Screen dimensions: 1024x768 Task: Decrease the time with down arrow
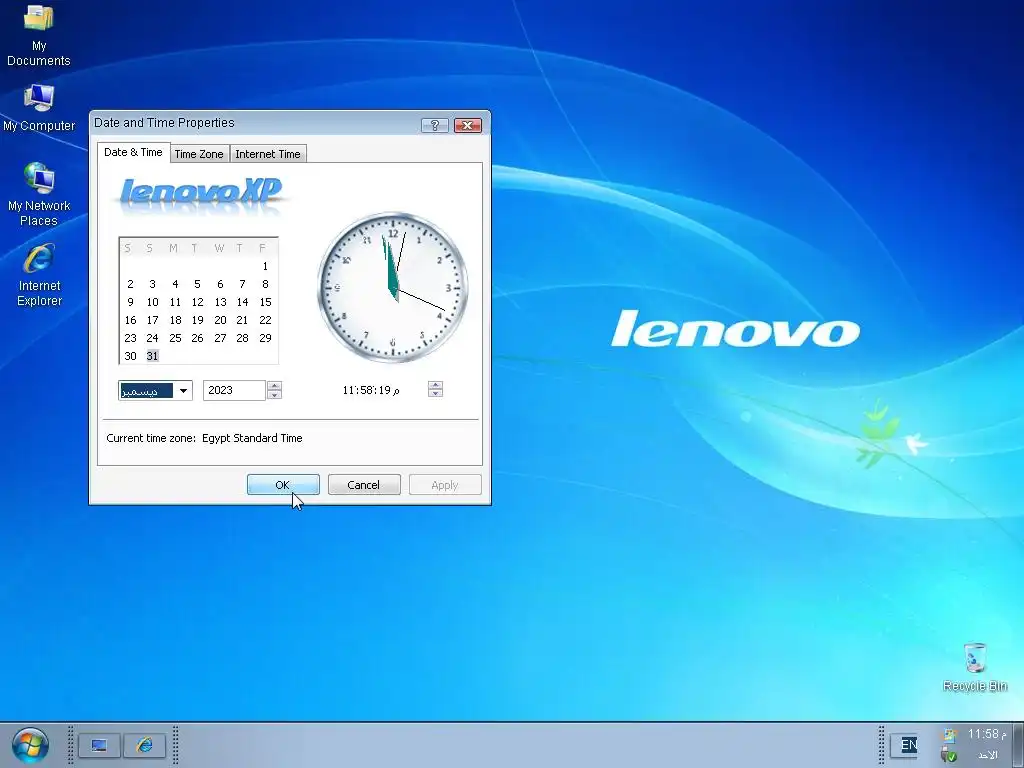[436, 394]
